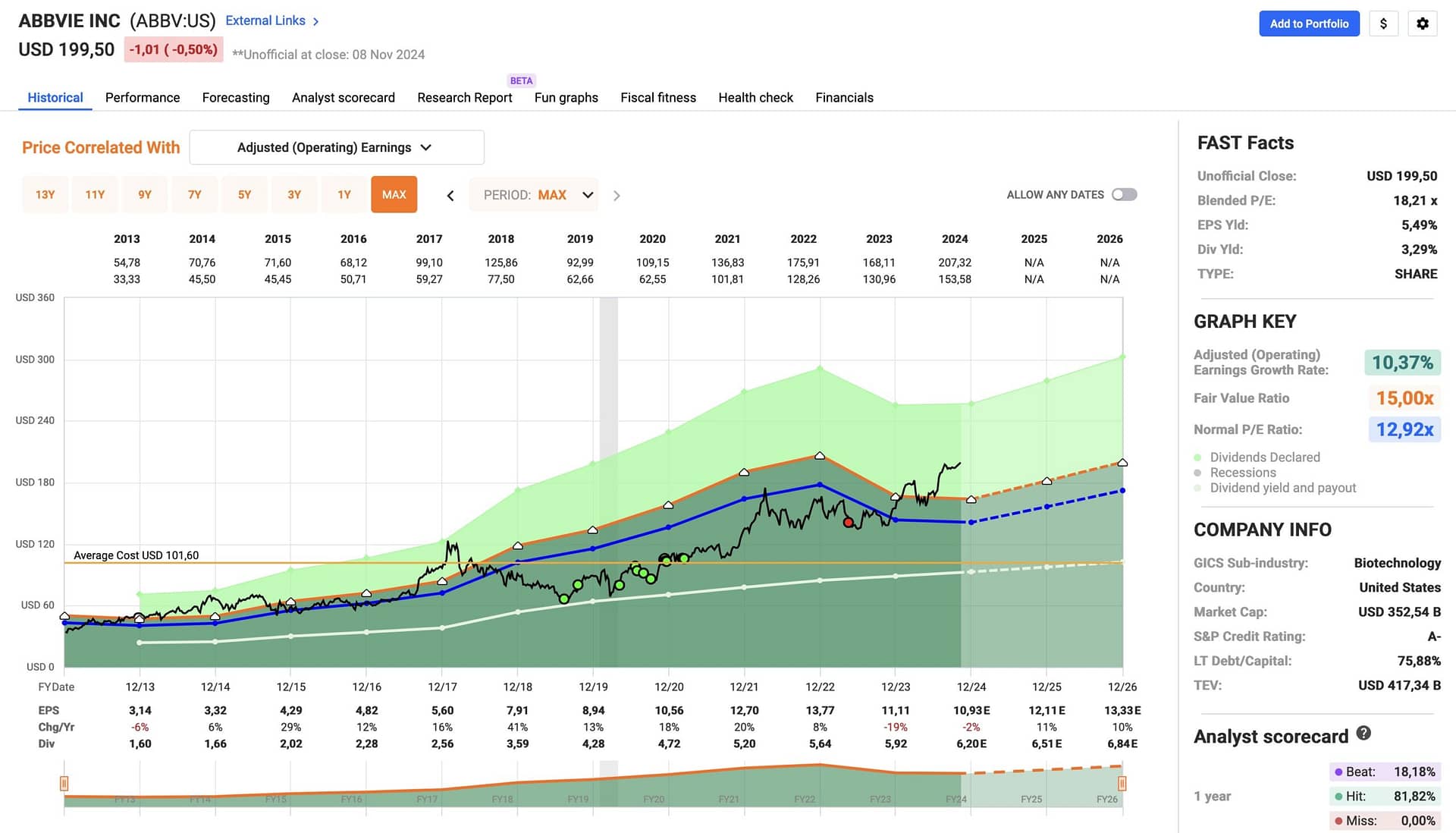This screenshot has width=1456, height=833.
Task: Click the 2019 column header
Action: 580,239
